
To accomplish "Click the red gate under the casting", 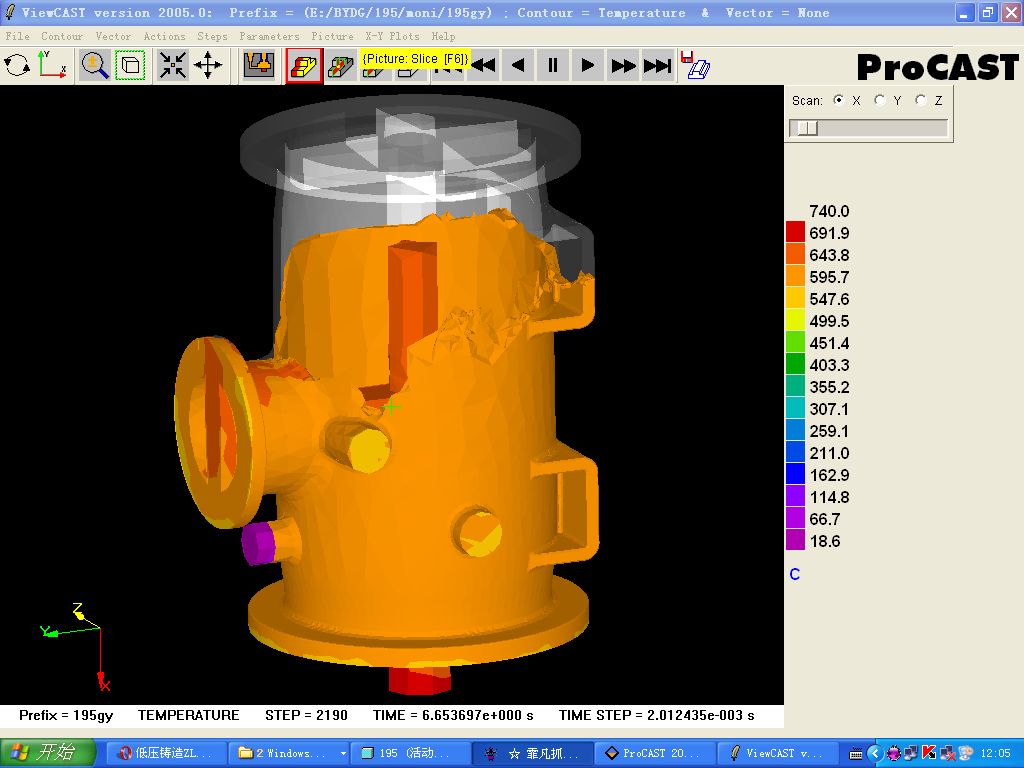I will click(x=419, y=680).
